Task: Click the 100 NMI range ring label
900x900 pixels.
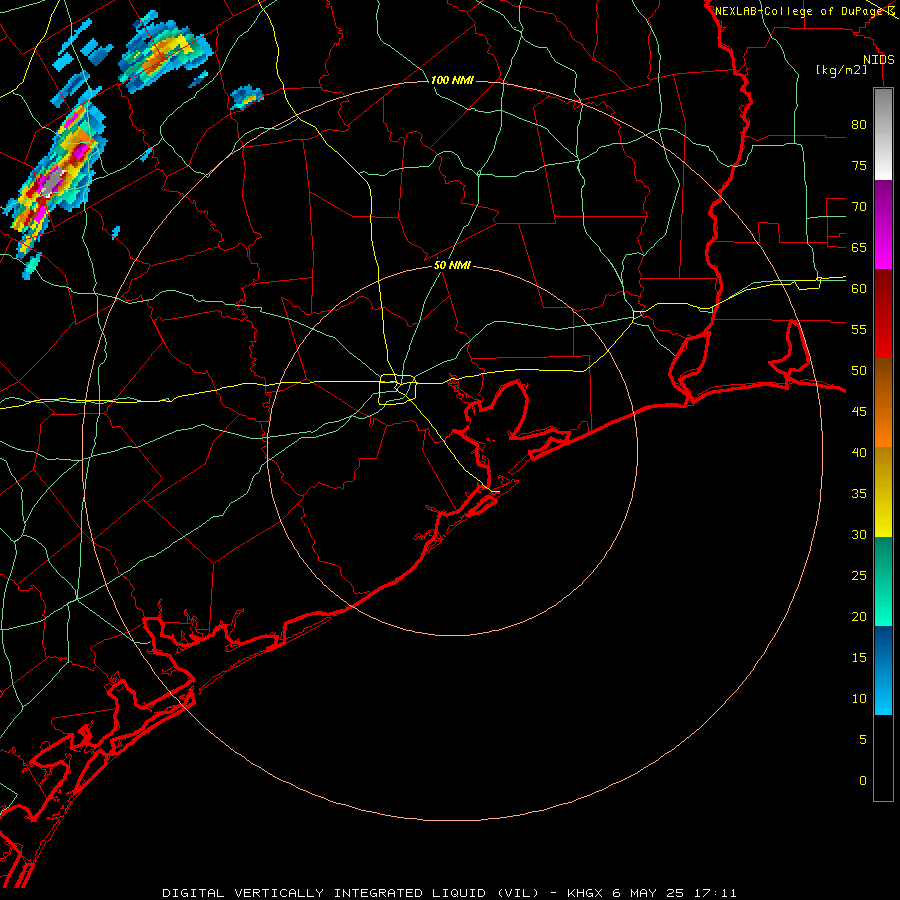Action: (452, 80)
